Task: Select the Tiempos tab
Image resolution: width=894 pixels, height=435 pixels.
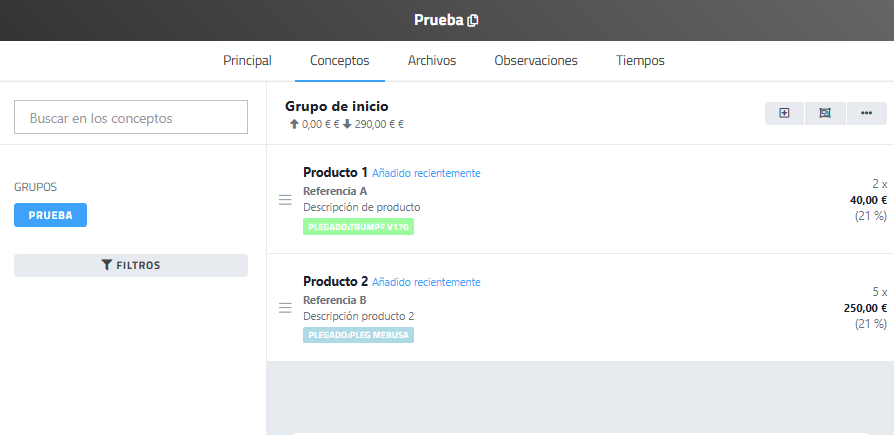Action: 640,61
